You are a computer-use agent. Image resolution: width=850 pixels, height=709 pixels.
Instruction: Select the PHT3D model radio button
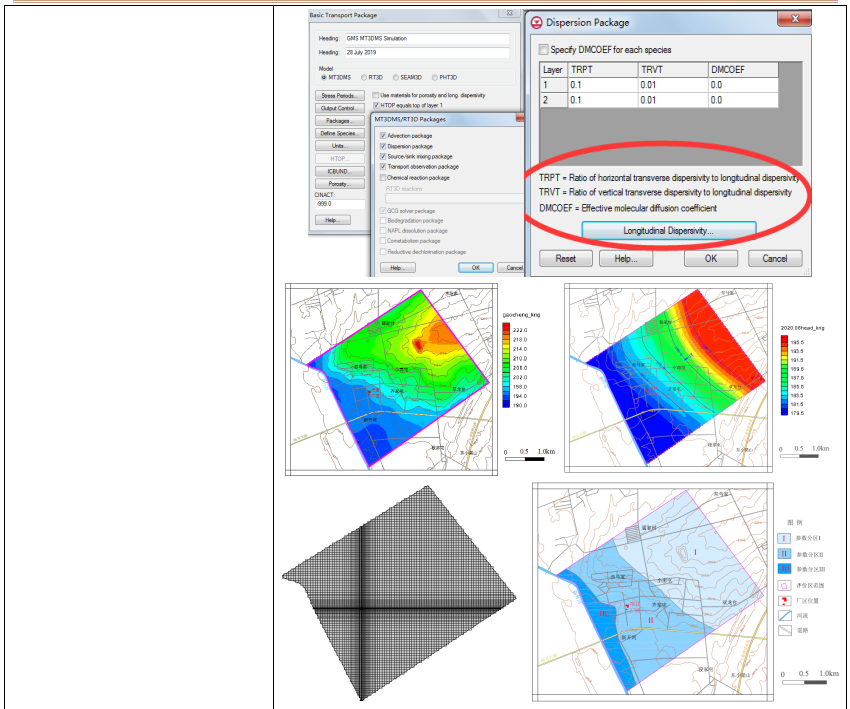pyautogui.click(x=436, y=77)
